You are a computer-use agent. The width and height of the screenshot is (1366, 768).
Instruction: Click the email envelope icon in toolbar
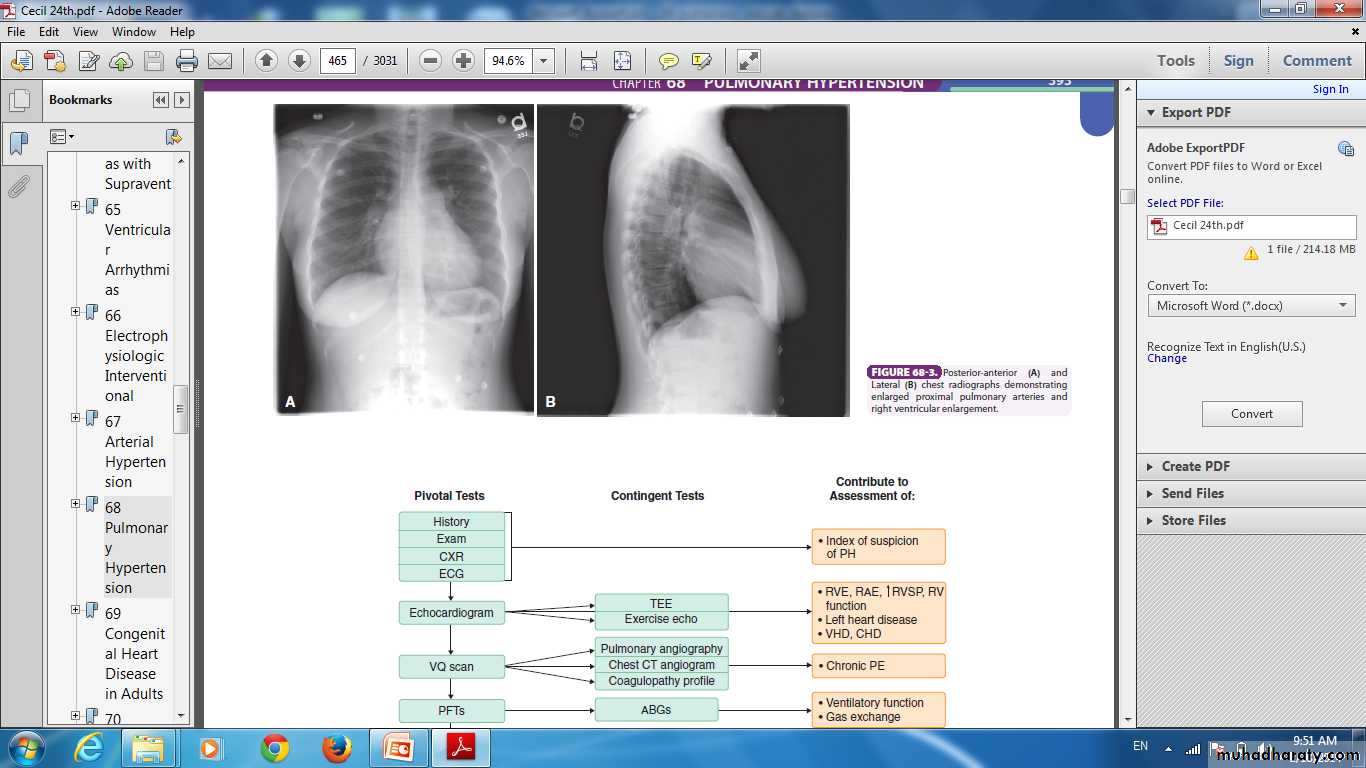(220, 61)
